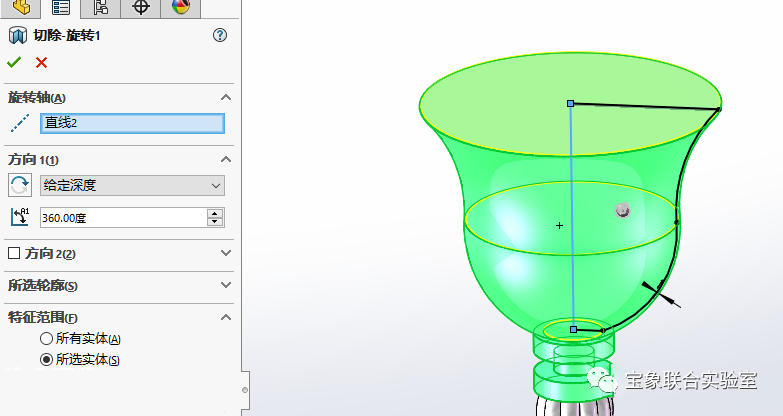Screen dimensions: 783x416
Task: Click the panel splitter handle
Action: tap(245, 390)
